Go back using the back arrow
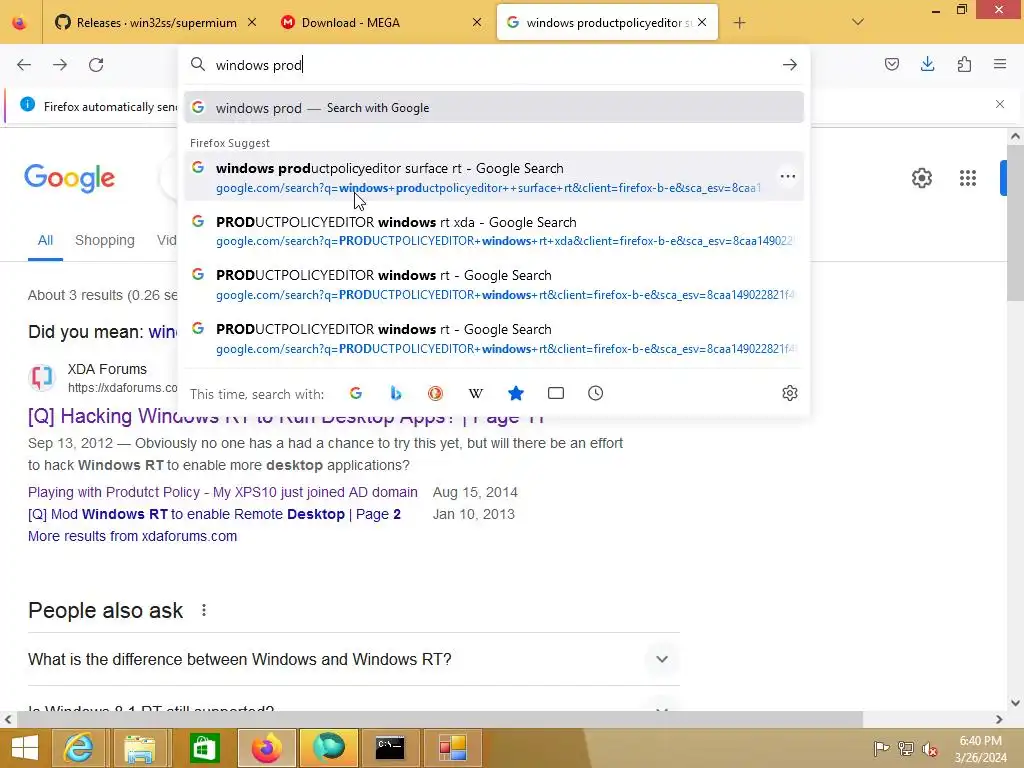Image resolution: width=1024 pixels, height=768 pixels. [x=24, y=65]
